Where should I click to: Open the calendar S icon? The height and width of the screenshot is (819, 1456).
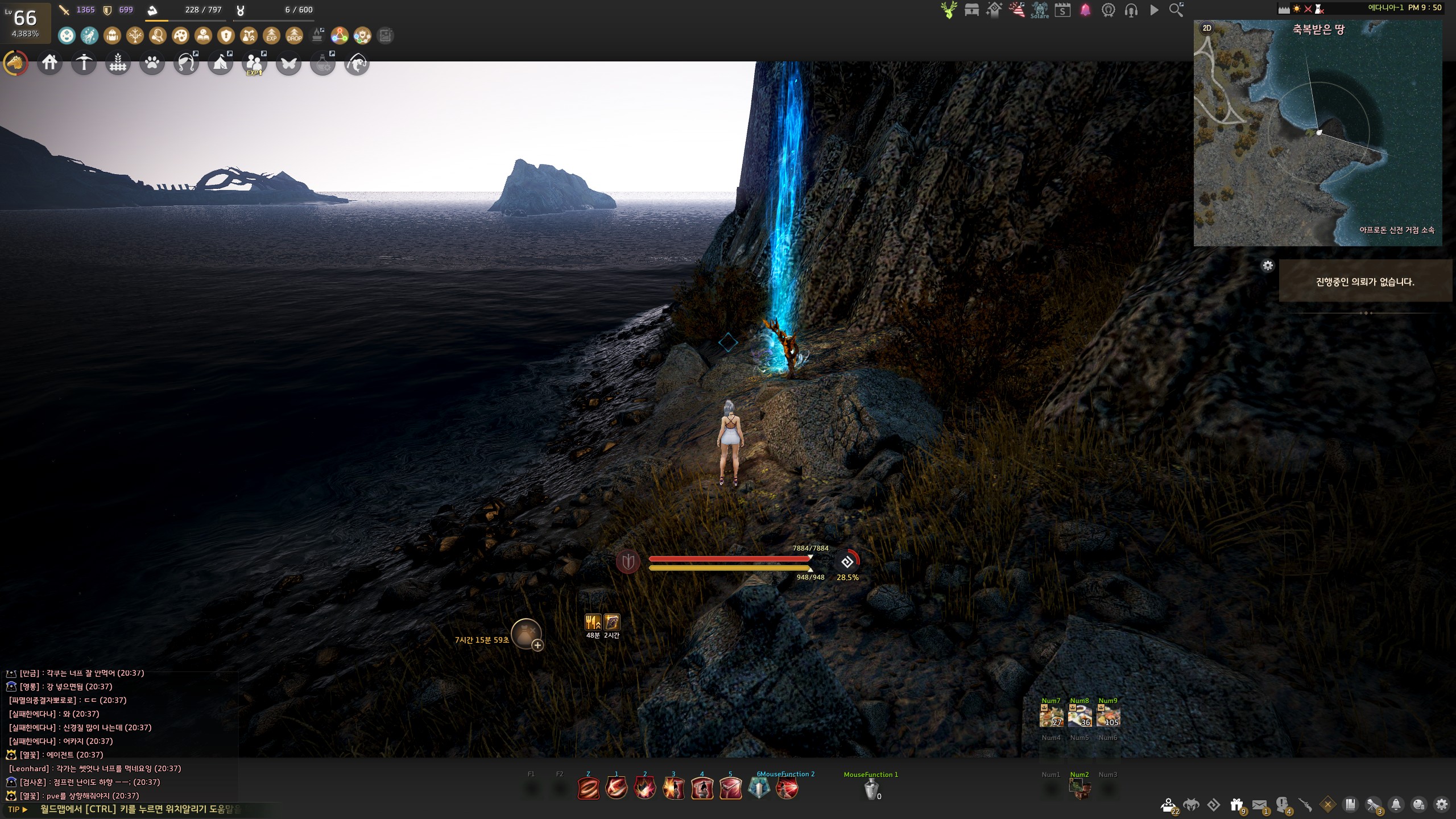click(x=1062, y=10)
